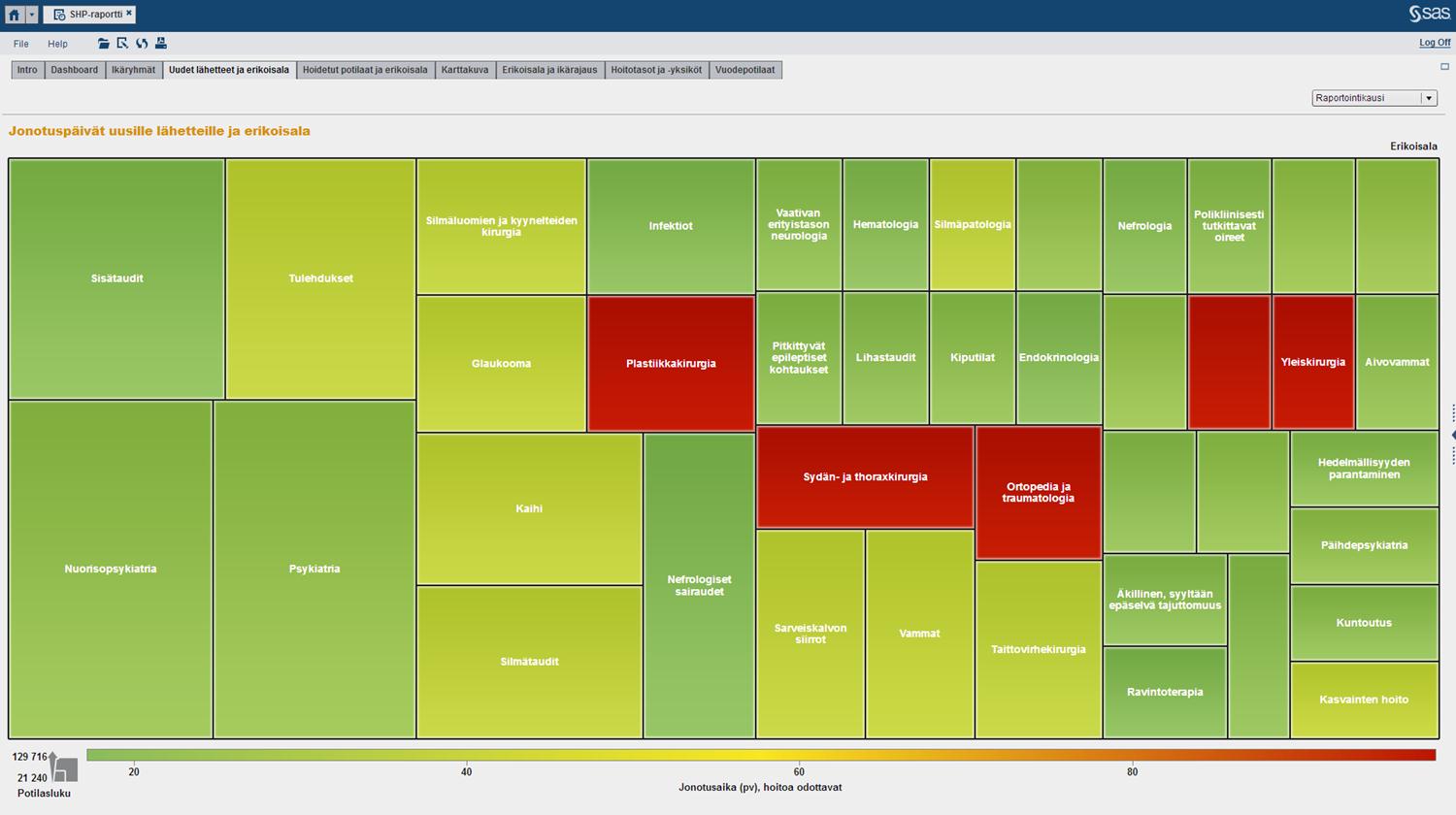Click the Glaukooma tile

(x=501, y=364)
